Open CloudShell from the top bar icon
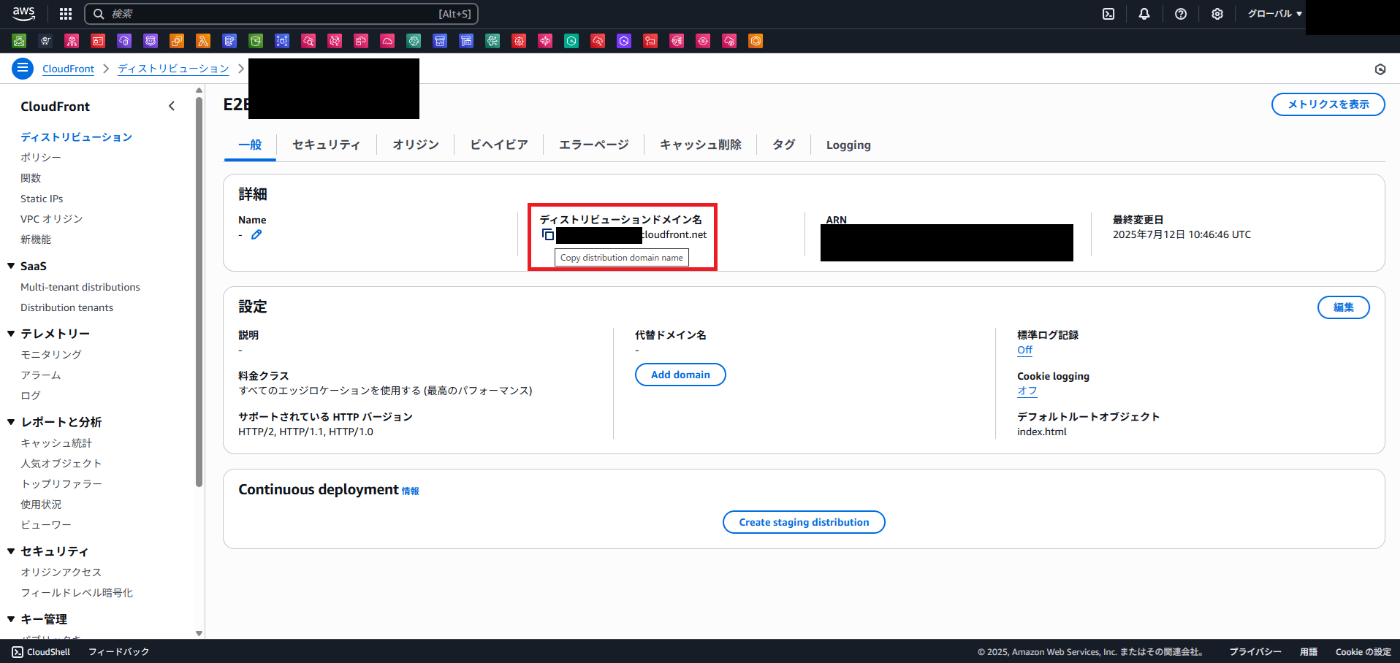 tap(1108, 14)
